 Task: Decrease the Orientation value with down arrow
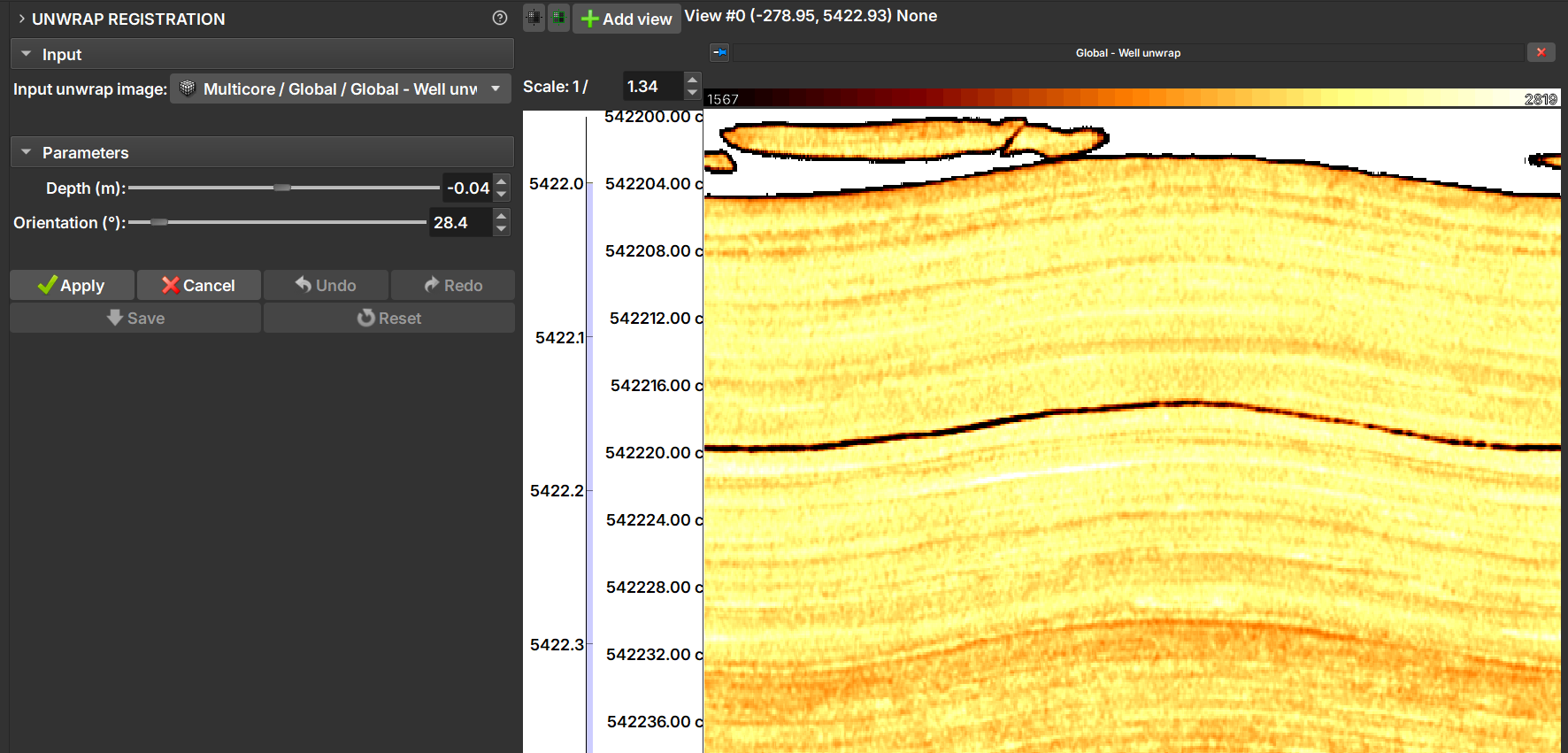point(502,229)
